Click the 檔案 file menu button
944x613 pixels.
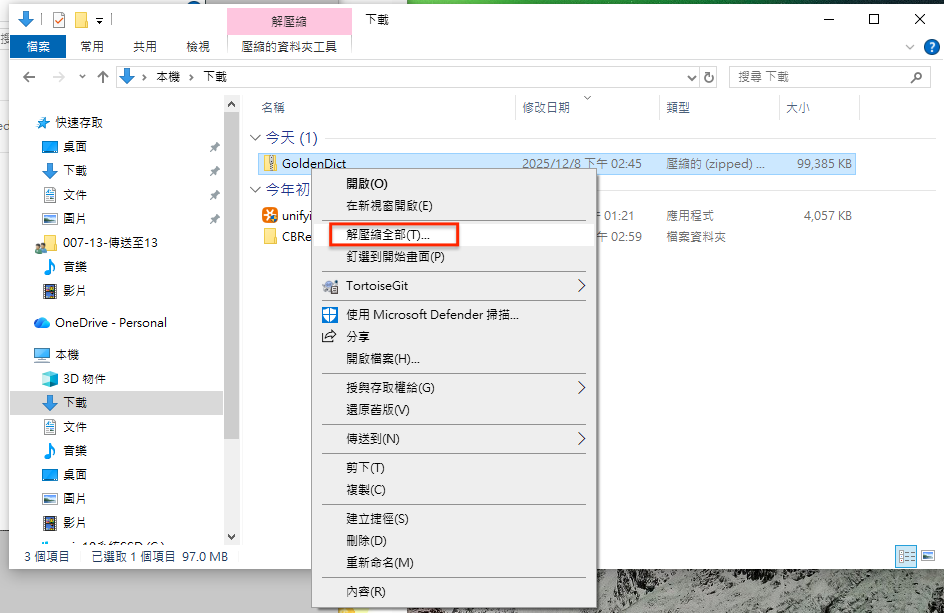(x=38, y=46)
